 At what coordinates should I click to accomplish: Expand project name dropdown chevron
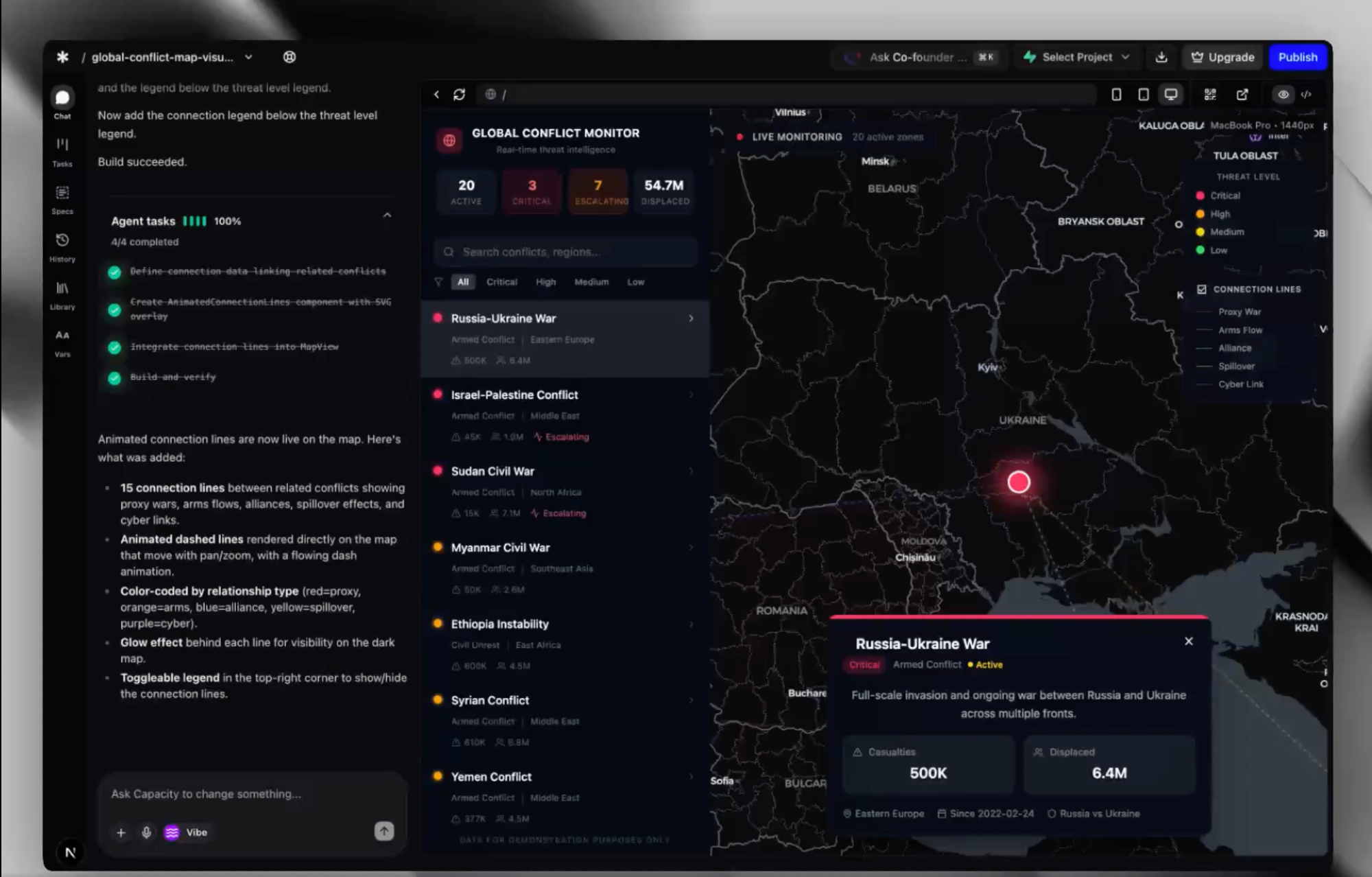pos(248,58)
